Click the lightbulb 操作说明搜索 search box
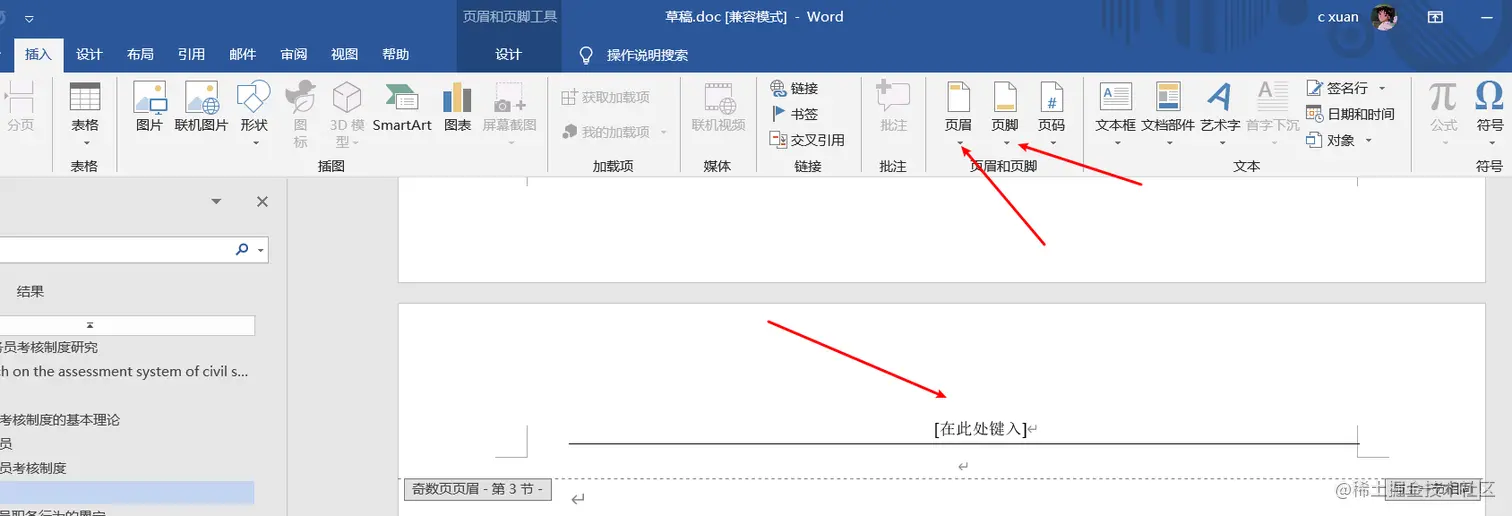 click(x=634, y=55)
